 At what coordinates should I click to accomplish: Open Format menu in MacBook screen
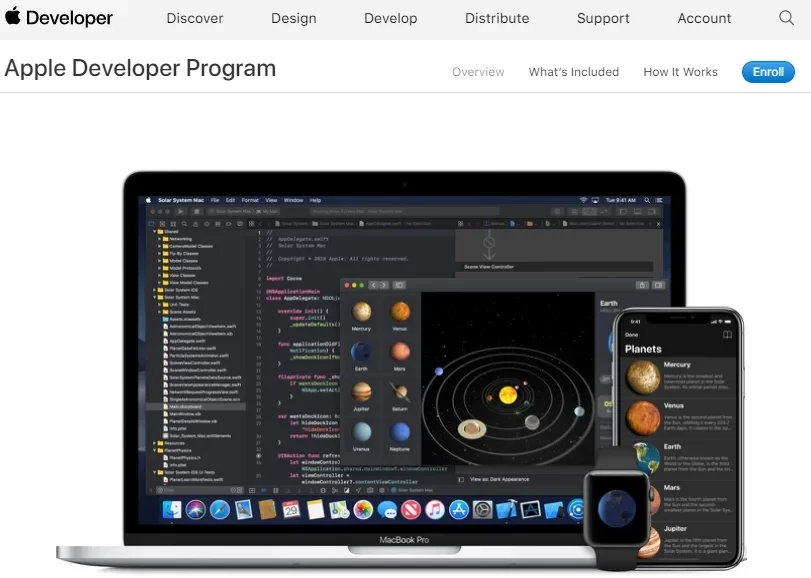[x=250, y=200]
